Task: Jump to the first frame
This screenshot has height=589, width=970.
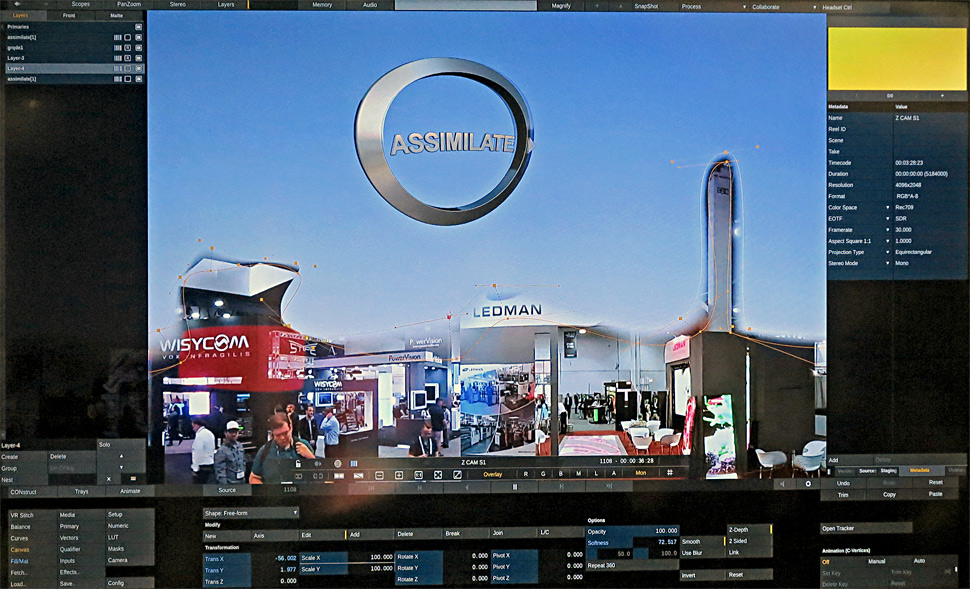Action: pos(372,488)
